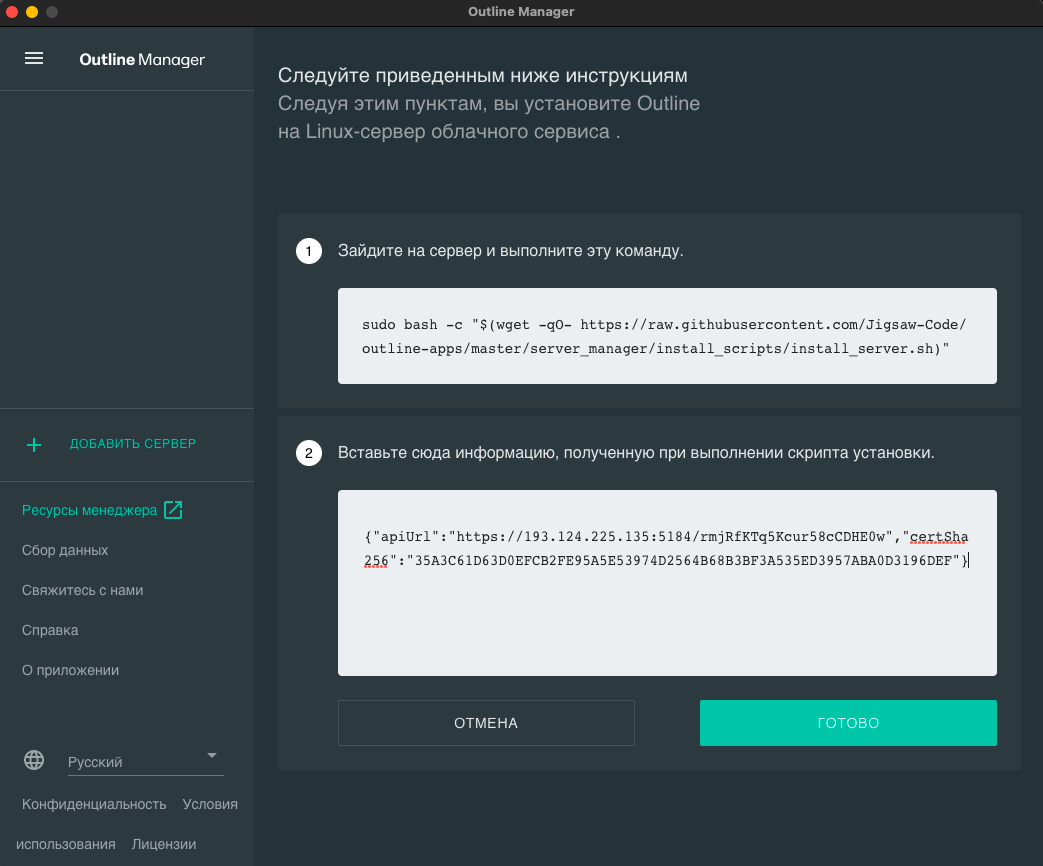Click the globe language icon
1043x866 pixels.
pyautogui.click(x=34, y=760)
